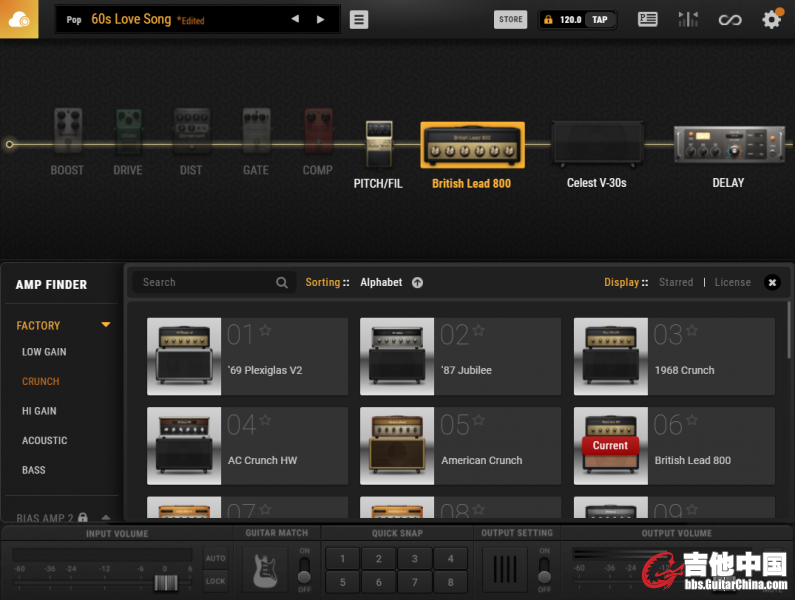Click the amp list scrollbar
795x600 pixels.
pos(789,330)
